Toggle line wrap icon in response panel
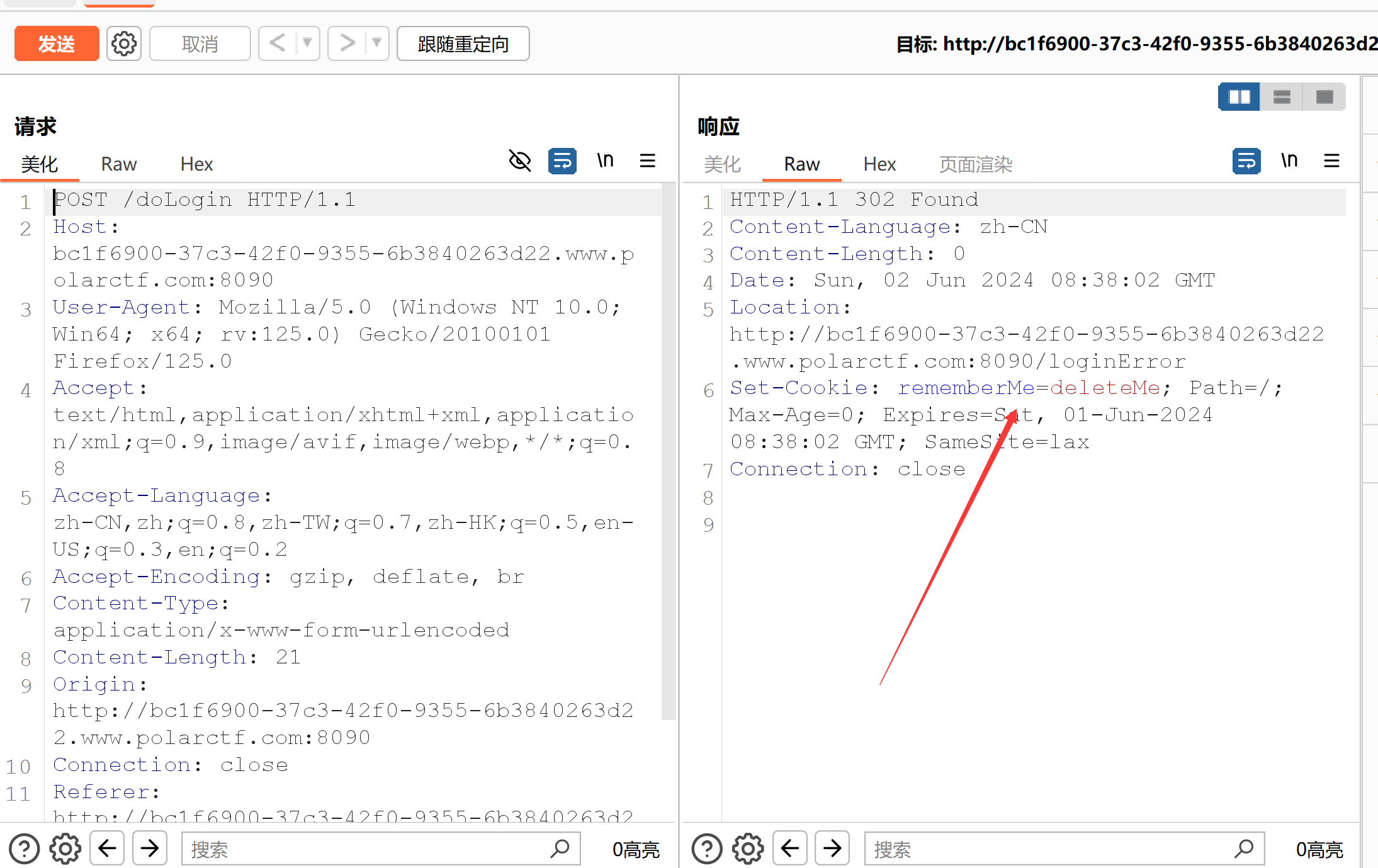 [x=1246, y=161]
